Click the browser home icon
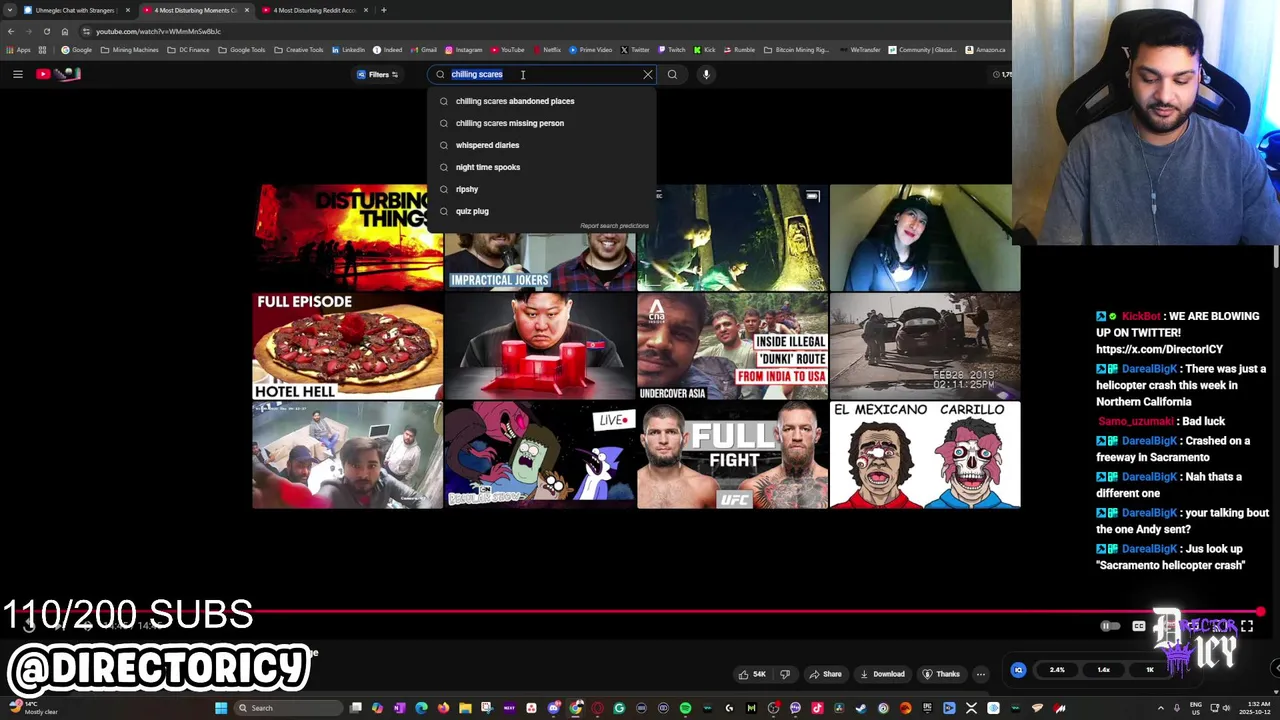The width and height of the screenshot is (1280, 720). tap(64, 31)
